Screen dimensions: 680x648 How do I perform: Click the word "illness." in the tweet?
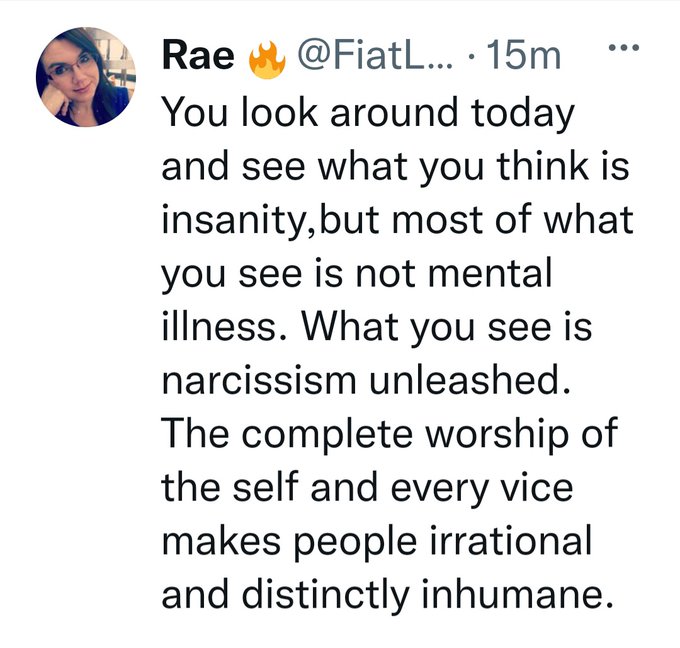coord(225,326)
